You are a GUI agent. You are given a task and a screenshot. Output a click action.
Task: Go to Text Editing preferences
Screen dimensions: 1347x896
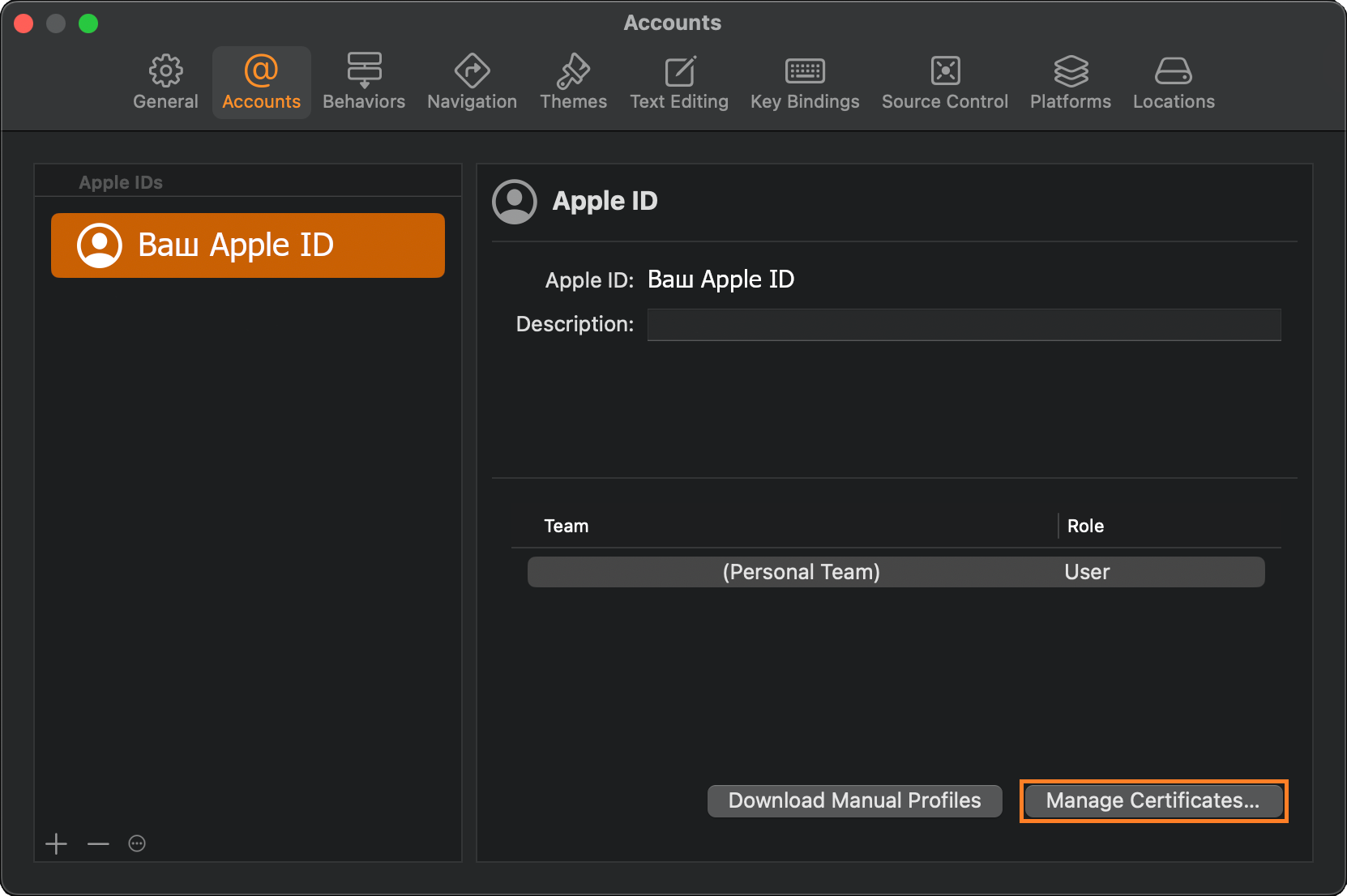pyautogui.click(x=679, y=82)
